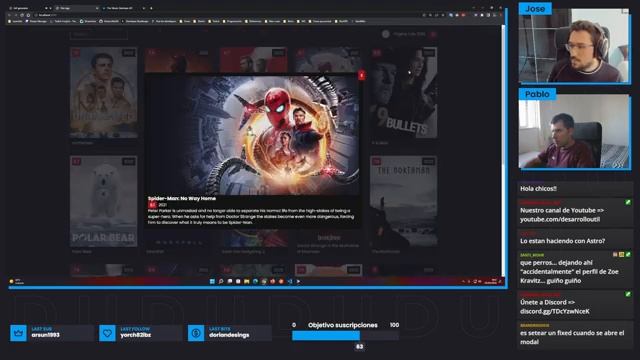
Task: Open the Uncharted movie poster card
Action: tap(104, 92)
